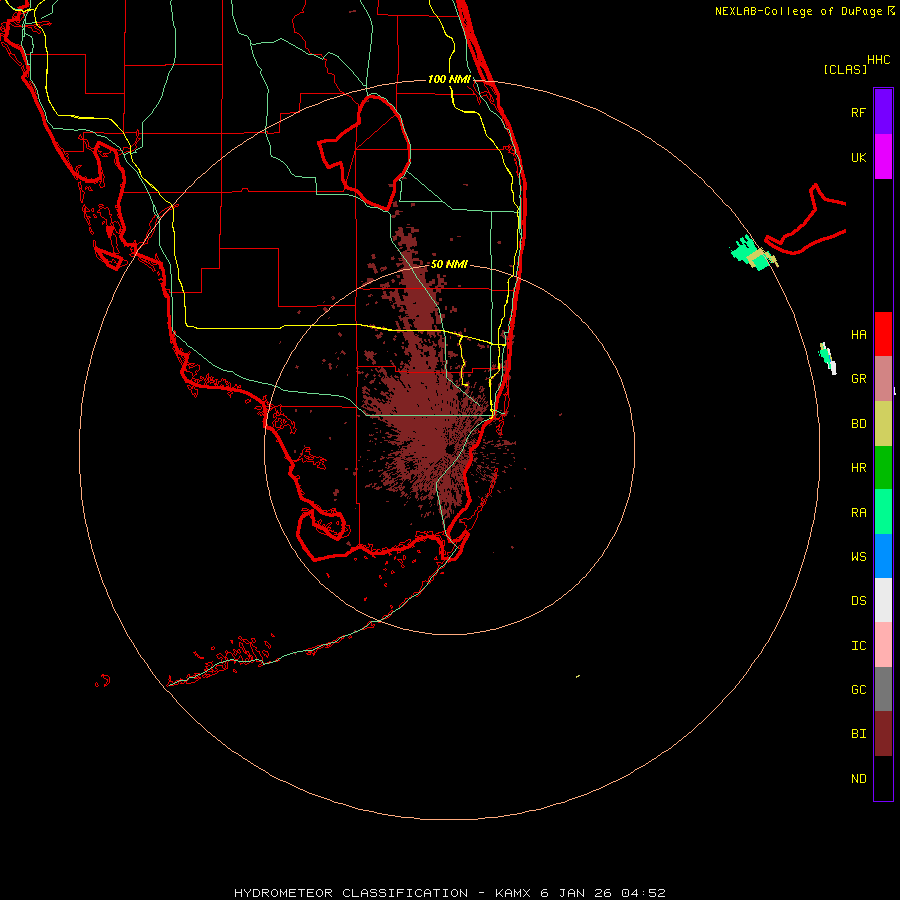Click the HA legend label

coord(858,334)
